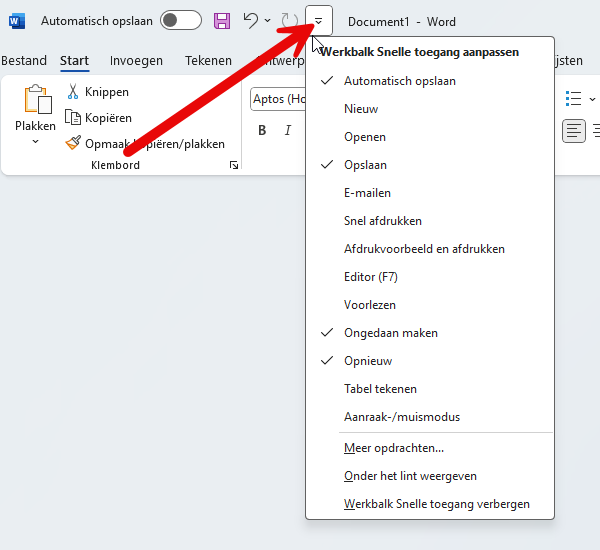600x550 pixels.
Task: Click the Plakken clipboard icon
Action: tap(36, 101)
